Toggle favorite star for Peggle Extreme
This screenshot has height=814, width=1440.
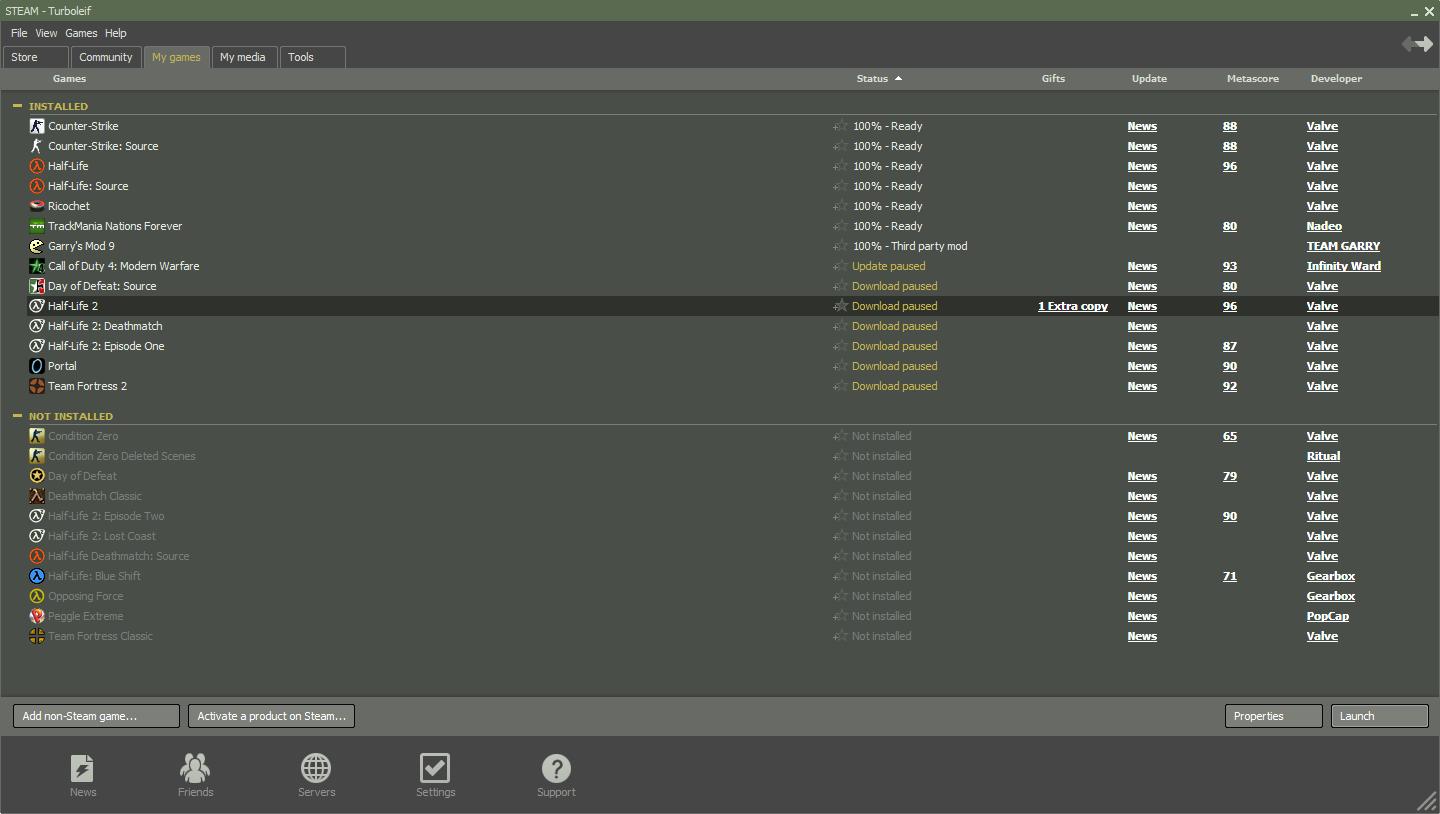pos(841,616)
